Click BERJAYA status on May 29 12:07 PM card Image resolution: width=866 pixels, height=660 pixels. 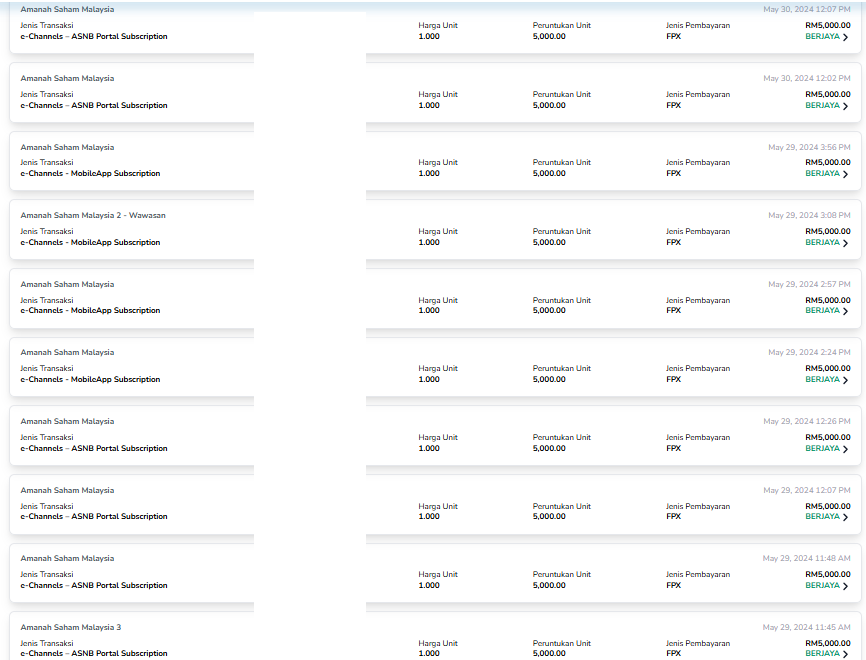click(x=822, y=516)
